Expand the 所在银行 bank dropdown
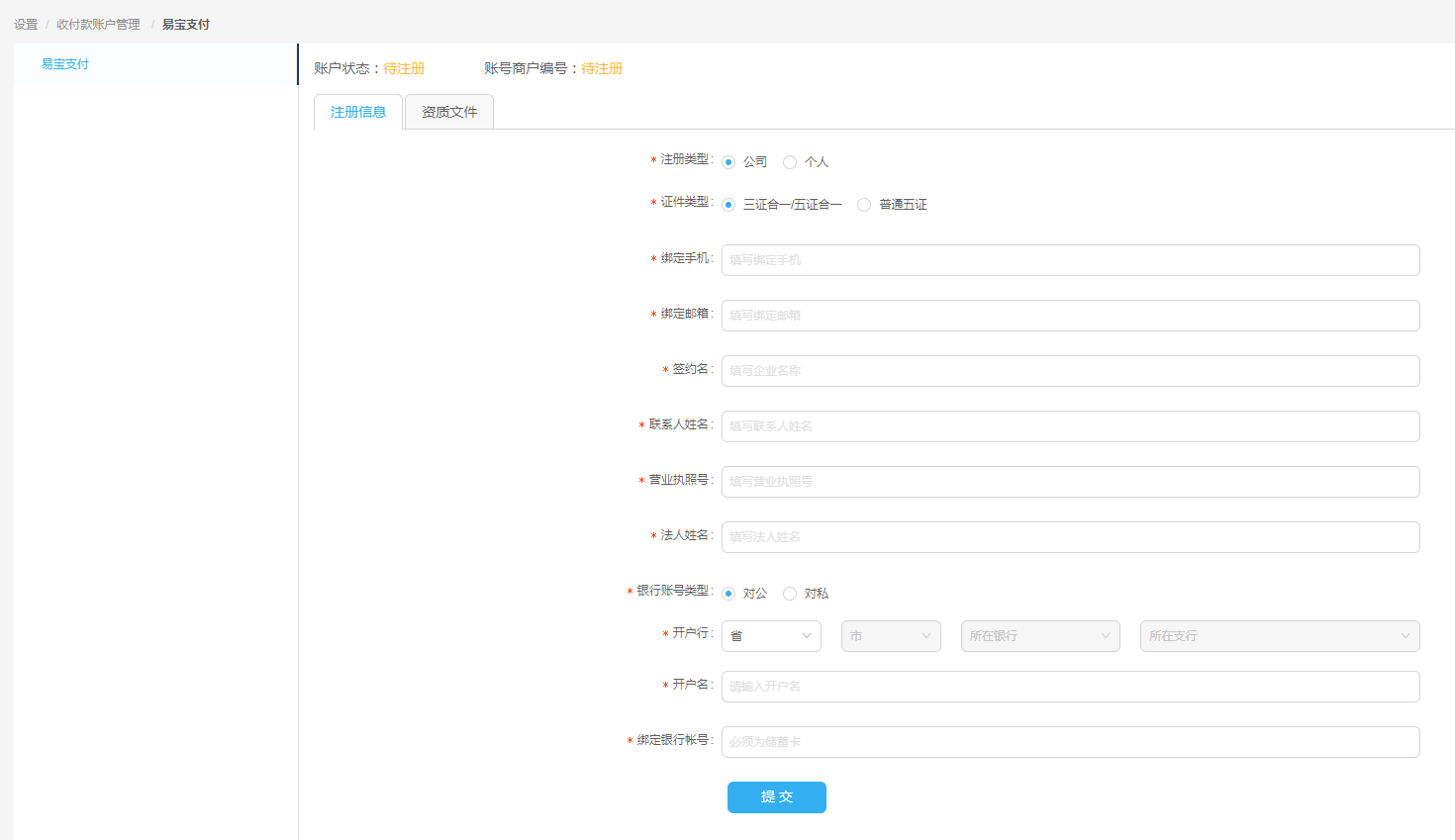The height and width of the screenshot is (840, 1455). click(1039, 636)
